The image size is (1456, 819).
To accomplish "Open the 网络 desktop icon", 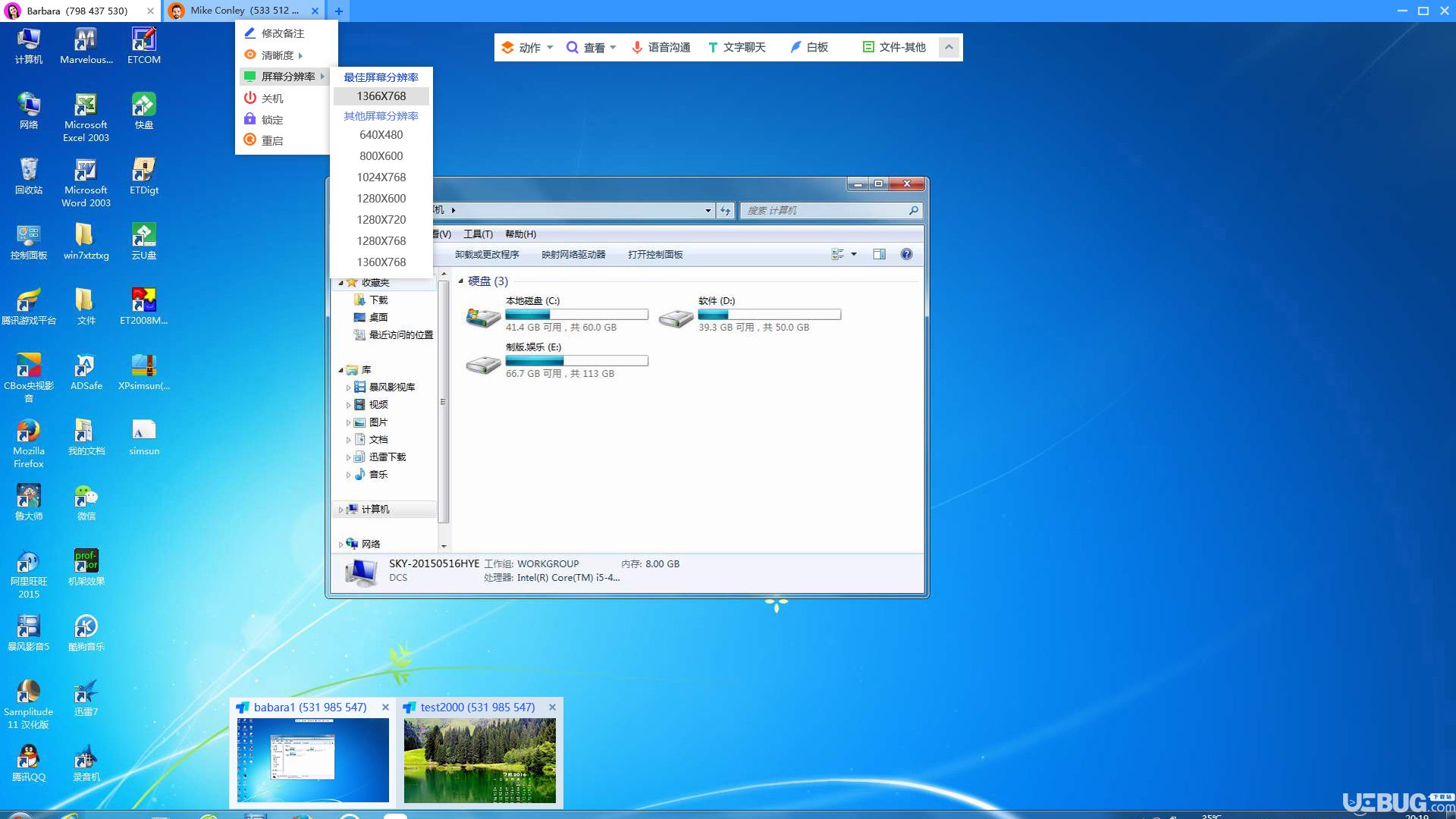I will [29, 111].
